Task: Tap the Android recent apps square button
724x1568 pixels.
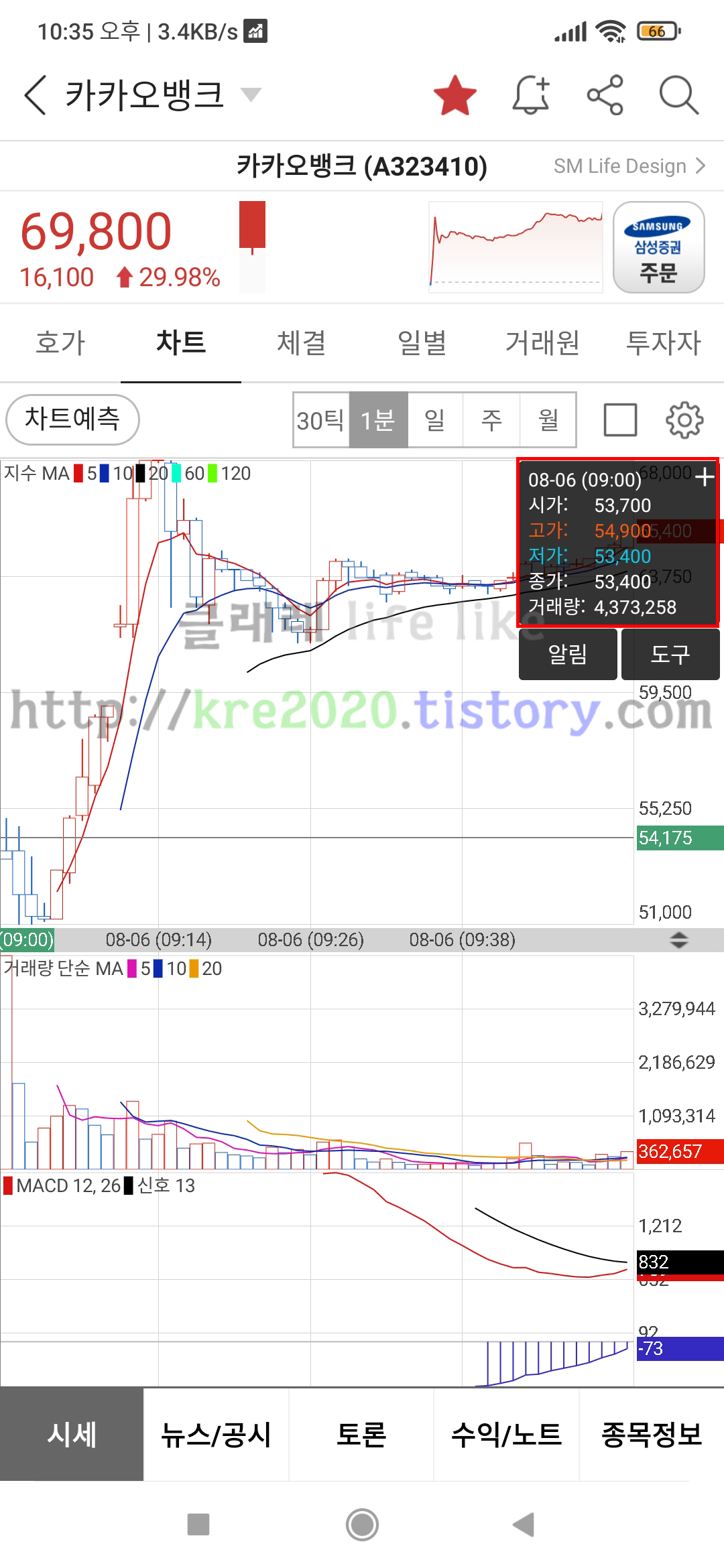Action: 198,1524
